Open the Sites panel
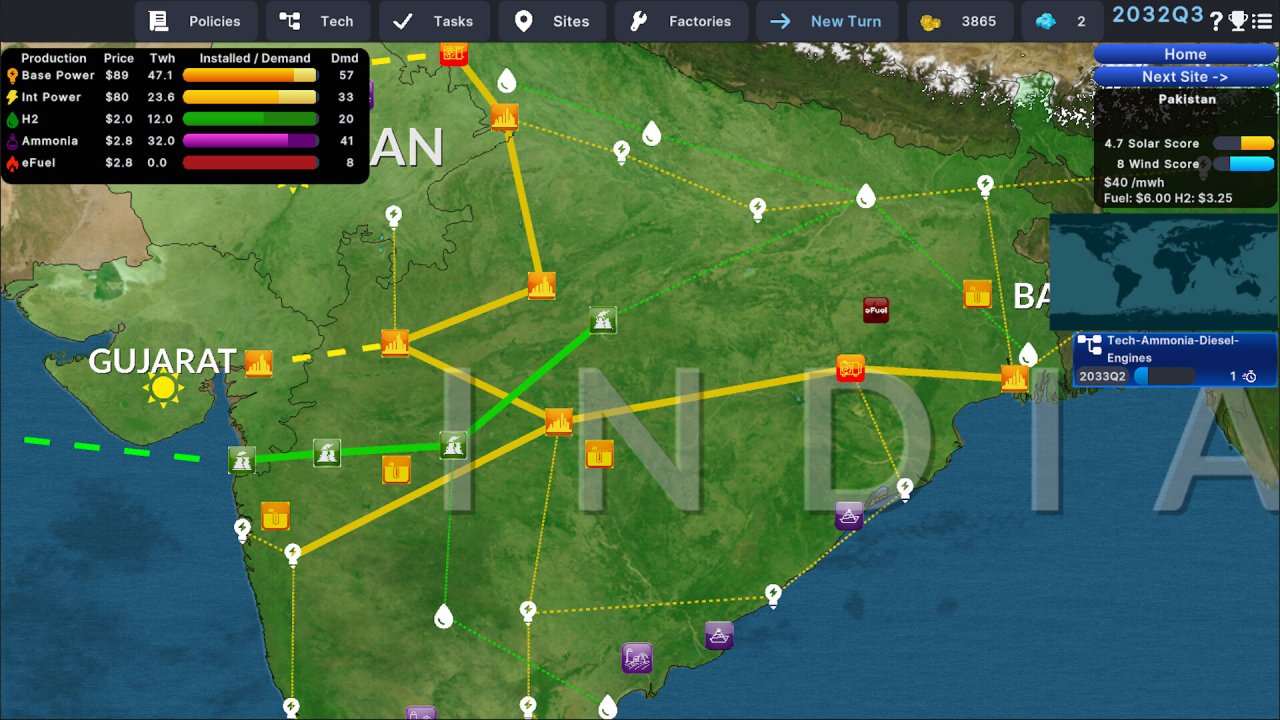Viewport: 1280px width, 720px height. pos(551,21)
